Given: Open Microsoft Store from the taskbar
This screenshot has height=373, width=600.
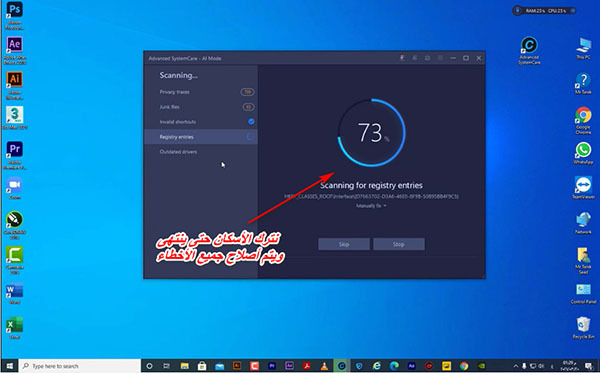Looking at the screenshot, I should (202, 366).
